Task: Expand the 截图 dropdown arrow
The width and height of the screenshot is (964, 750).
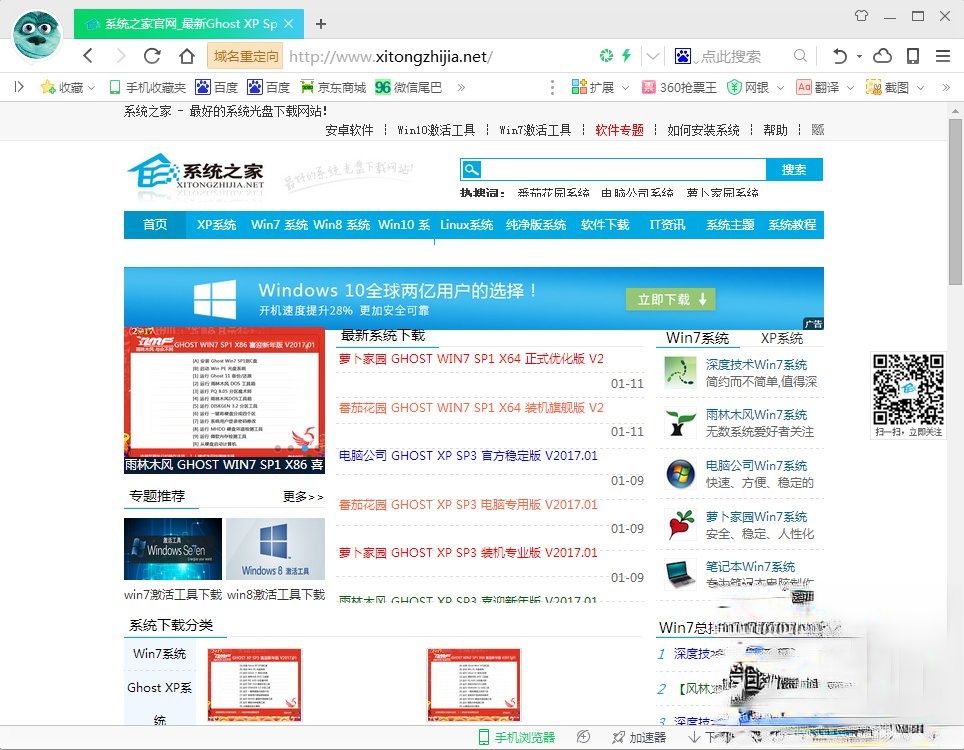Action: point(919,87)
